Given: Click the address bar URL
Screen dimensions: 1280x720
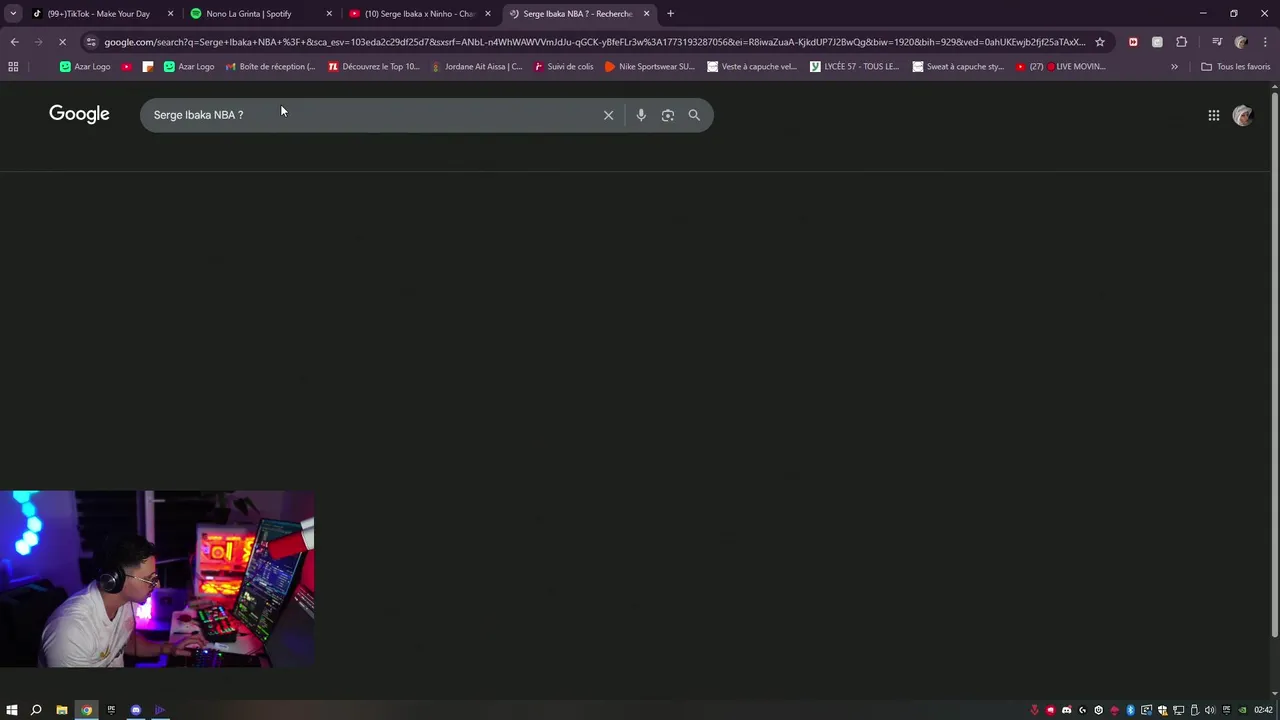Looking at the screenshot, I should pos(594,42).
